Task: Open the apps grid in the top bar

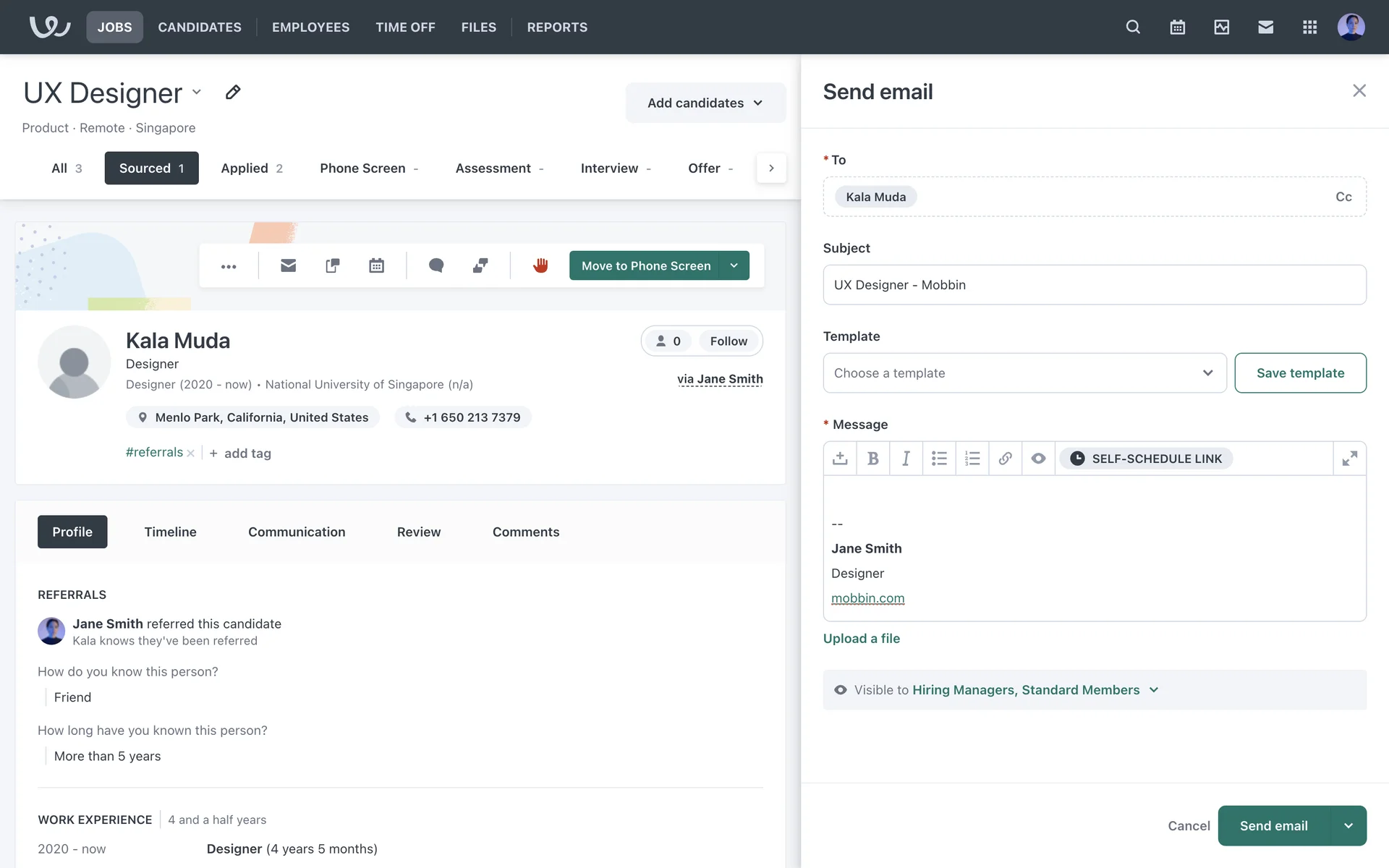Action: [1309, 27]
